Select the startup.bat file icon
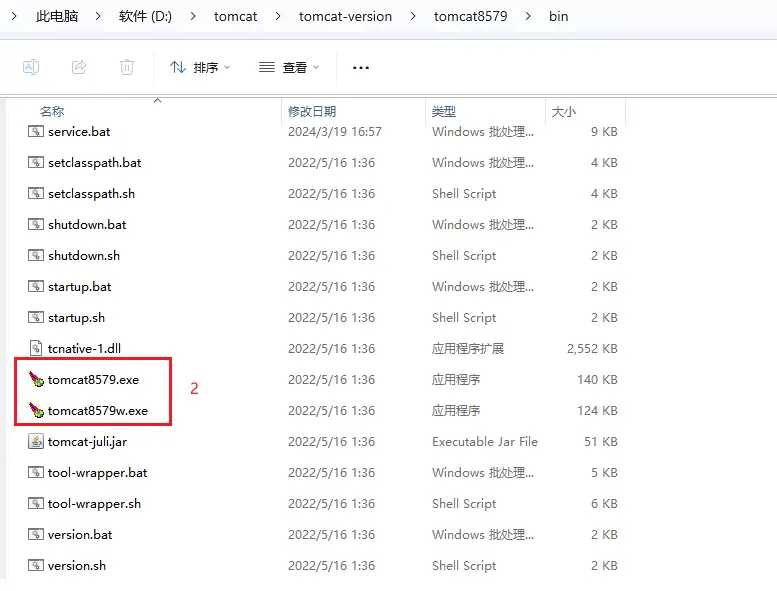The width and height of the screenshot is (777, 591). click(36, 286)
